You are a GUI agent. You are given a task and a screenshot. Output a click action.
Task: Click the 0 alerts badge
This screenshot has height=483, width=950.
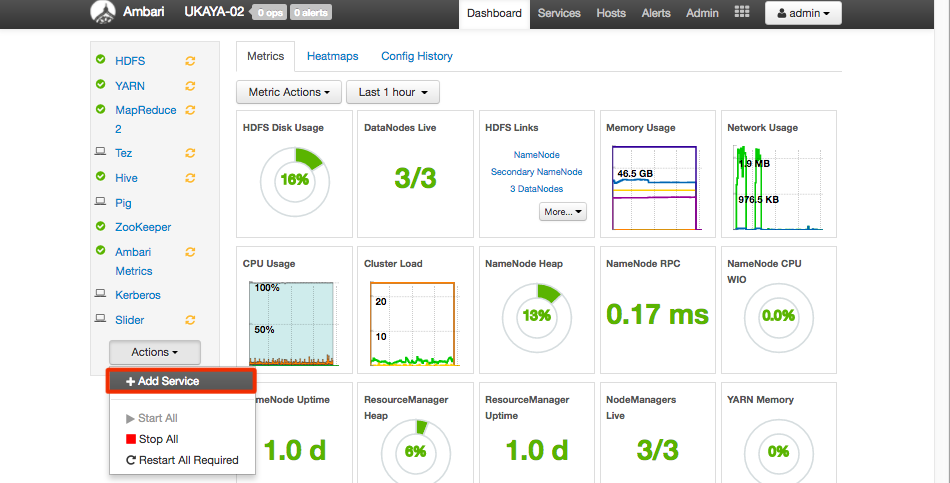(x=311, y=12)
